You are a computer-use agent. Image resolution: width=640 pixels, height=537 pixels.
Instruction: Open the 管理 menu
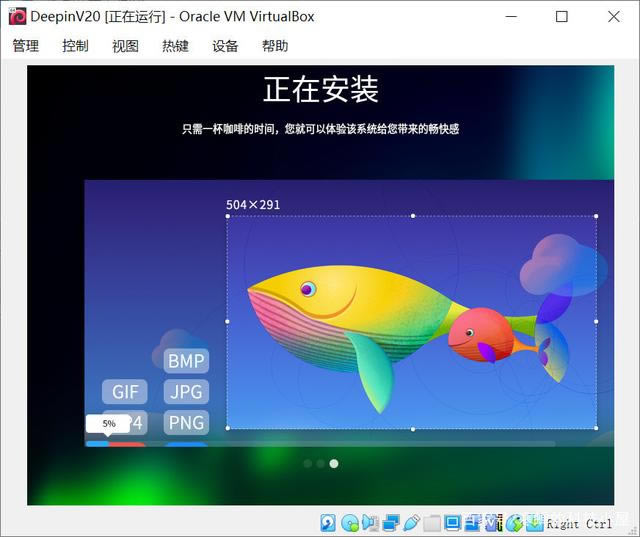(26, 45)
